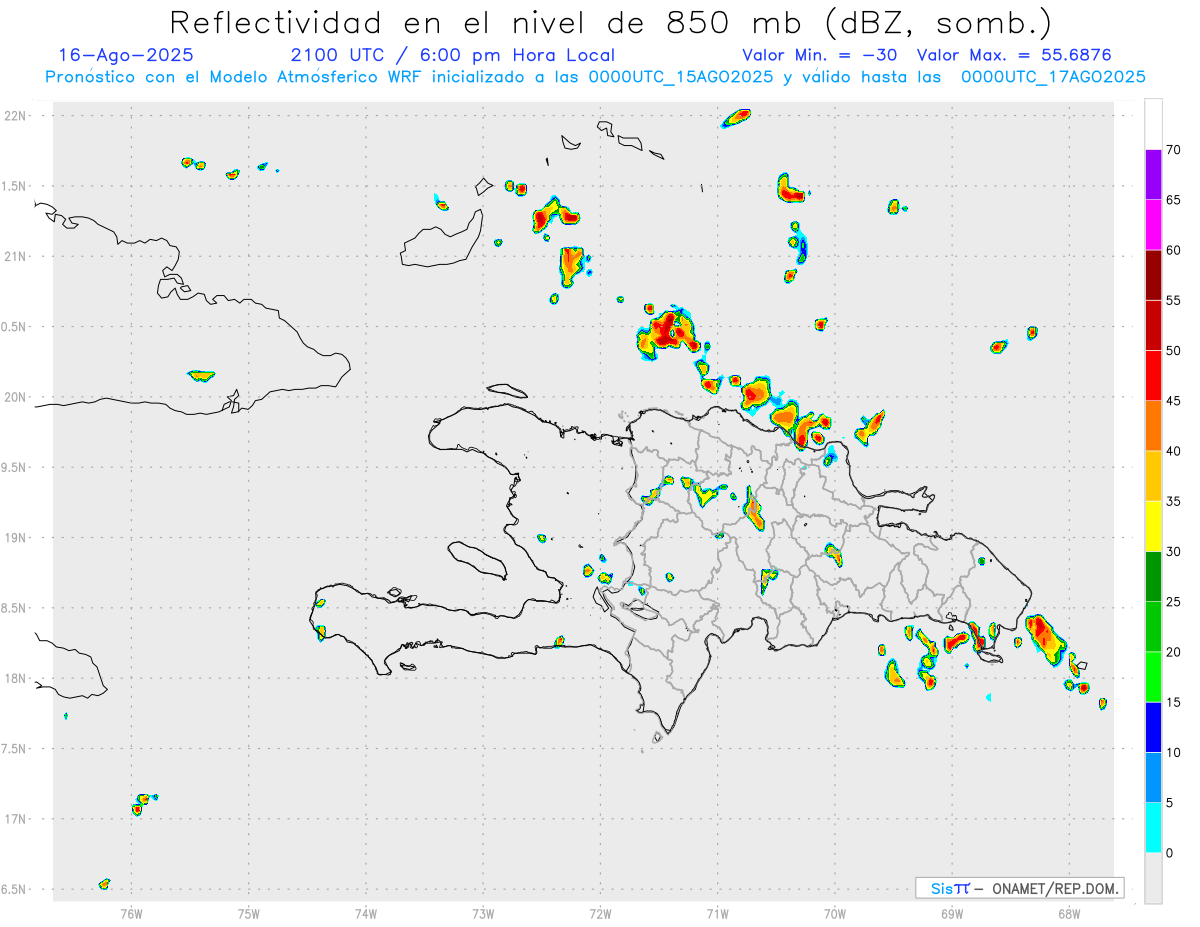Click the longitude label '72W'
This screenshot has height=927, width=1200.
tap(600, 913)
